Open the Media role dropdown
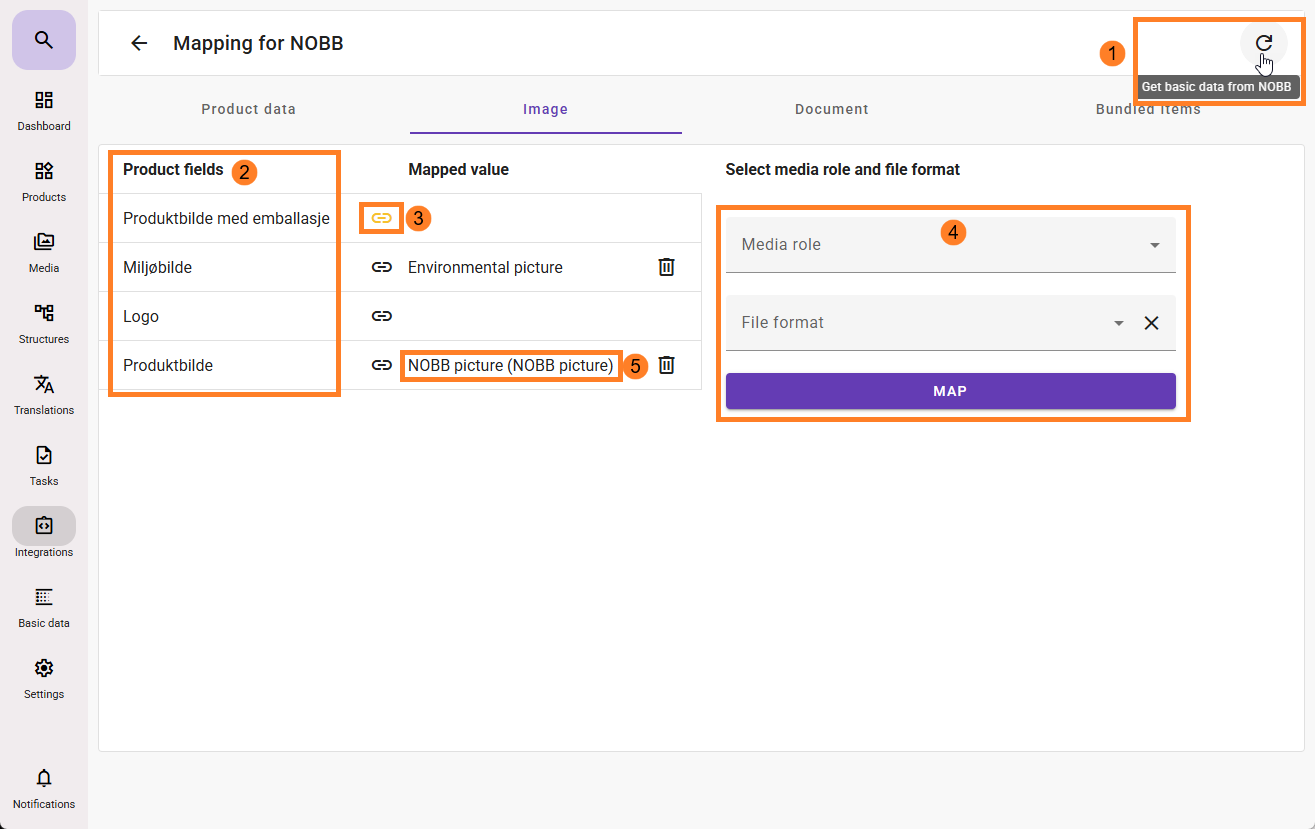This screenshot has height=829, width=1315. click(950, 245)
